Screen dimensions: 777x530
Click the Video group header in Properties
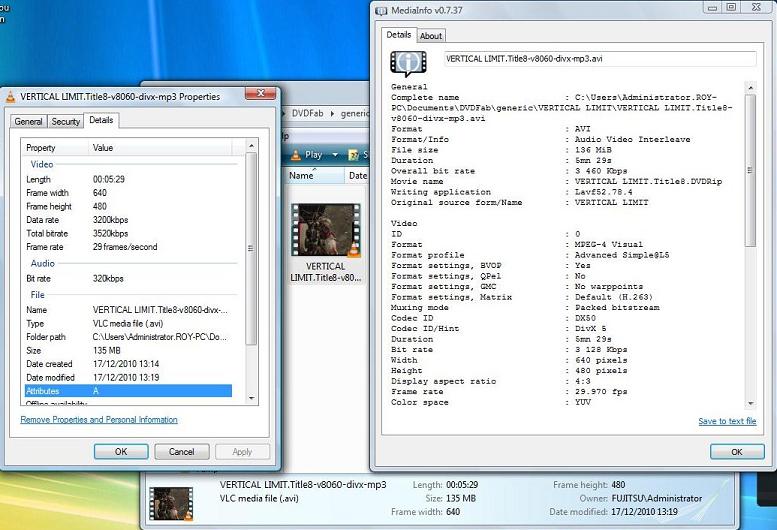click(42, 164)
